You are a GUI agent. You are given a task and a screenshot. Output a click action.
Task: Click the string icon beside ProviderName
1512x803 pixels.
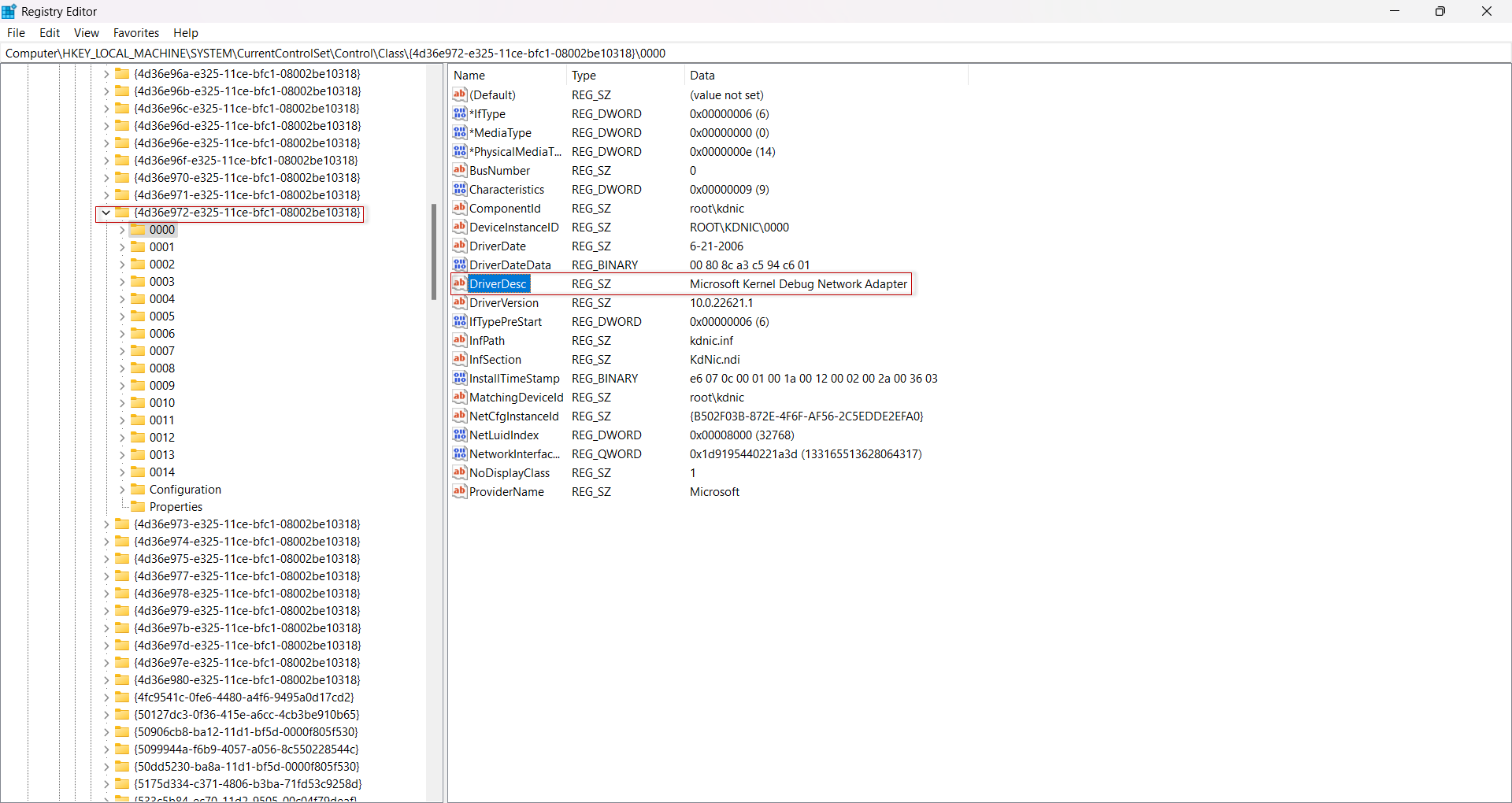coord(459,491)
